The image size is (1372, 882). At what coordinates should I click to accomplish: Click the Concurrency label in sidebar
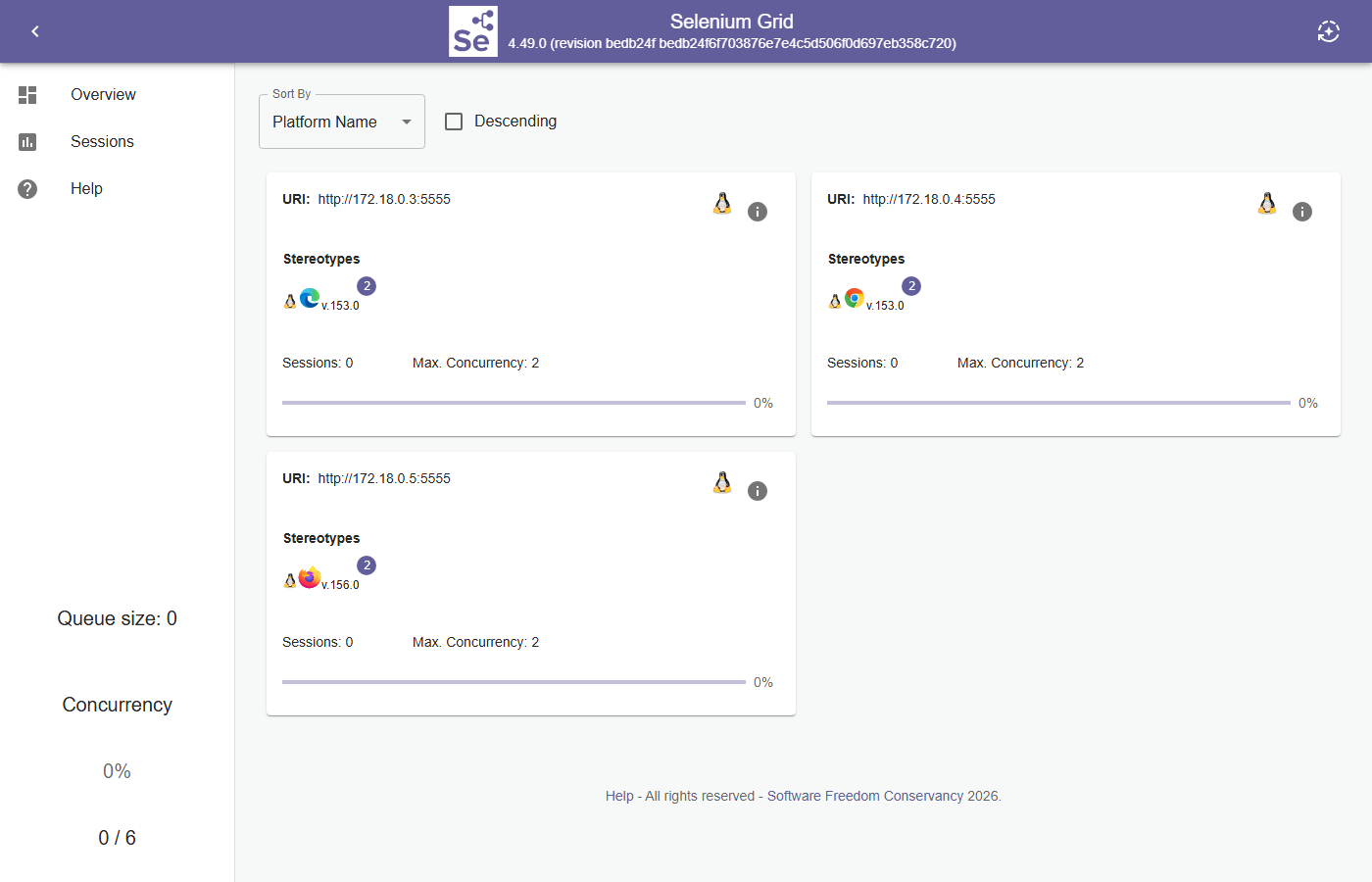tap(118, 705)
